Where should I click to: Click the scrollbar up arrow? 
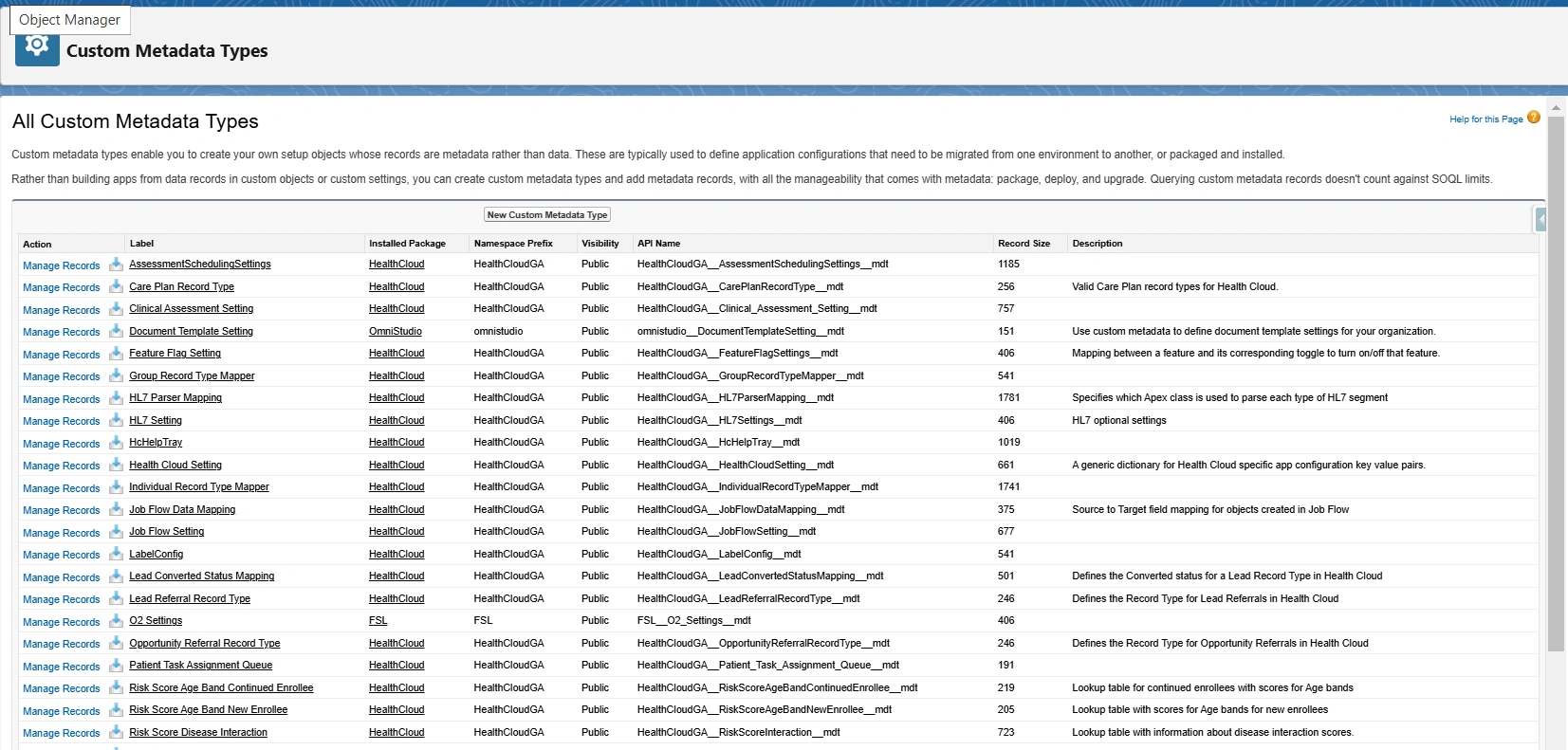click(x=1556, y=108)
